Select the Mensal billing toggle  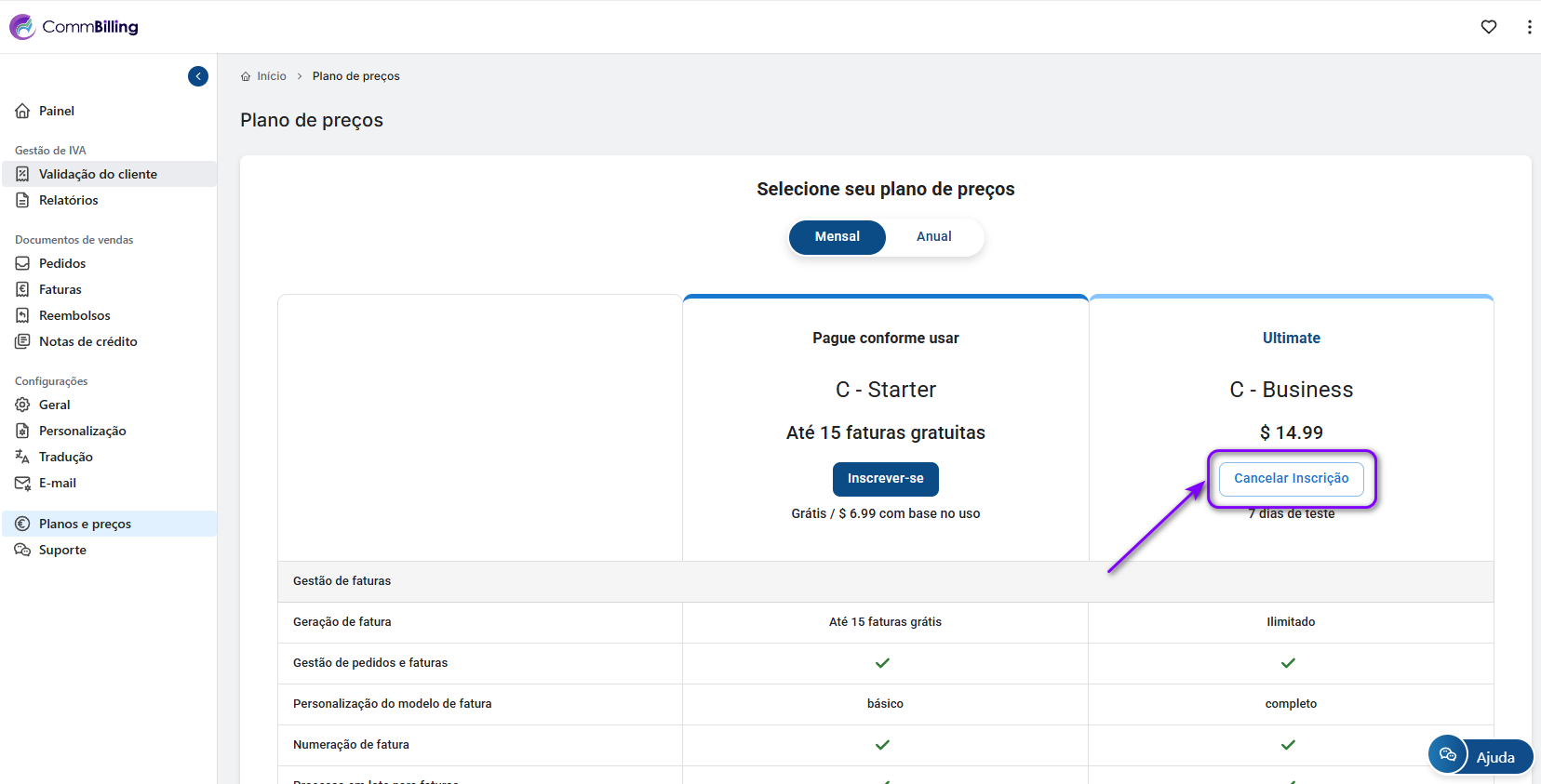click(837, 237)
